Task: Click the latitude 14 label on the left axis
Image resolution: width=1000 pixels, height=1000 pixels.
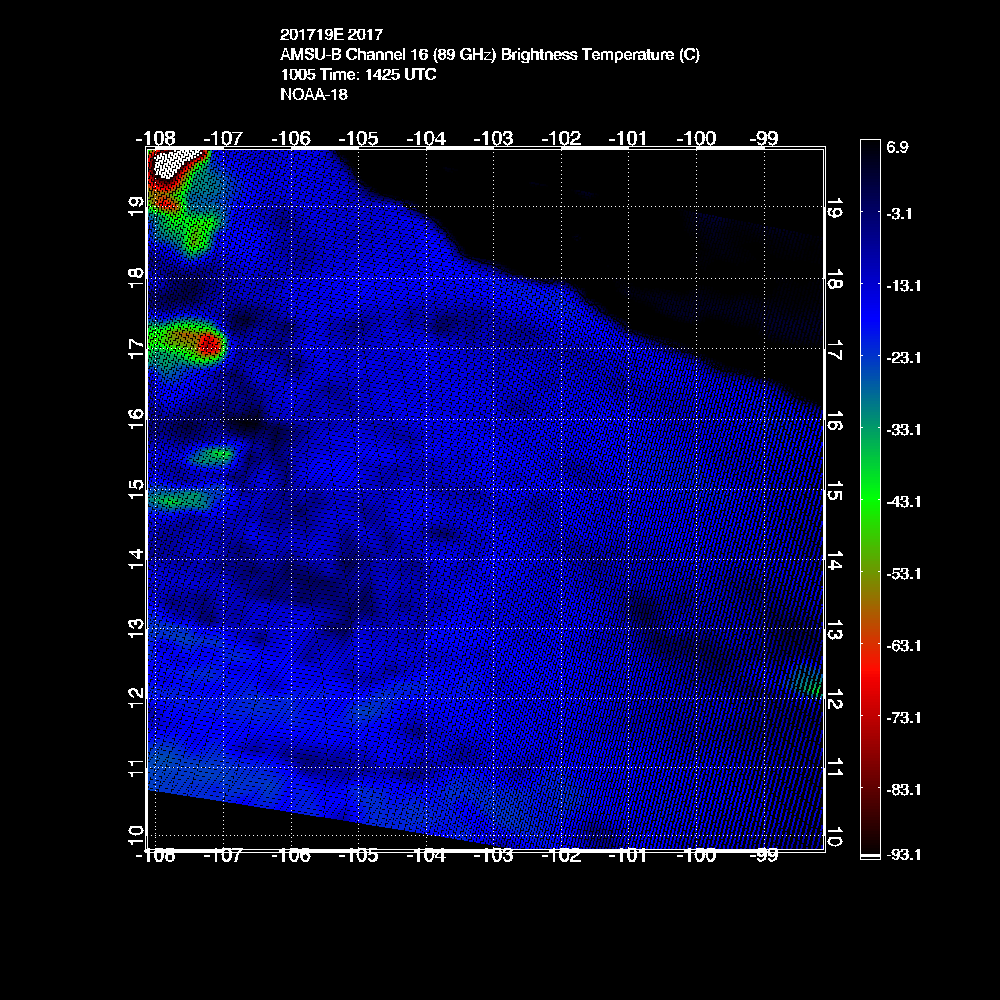Action: tap(136, 558)
